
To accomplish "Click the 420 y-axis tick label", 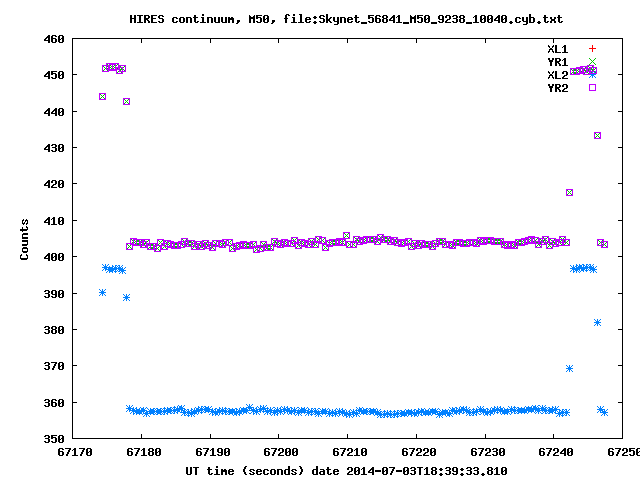I will click(54, 184).
